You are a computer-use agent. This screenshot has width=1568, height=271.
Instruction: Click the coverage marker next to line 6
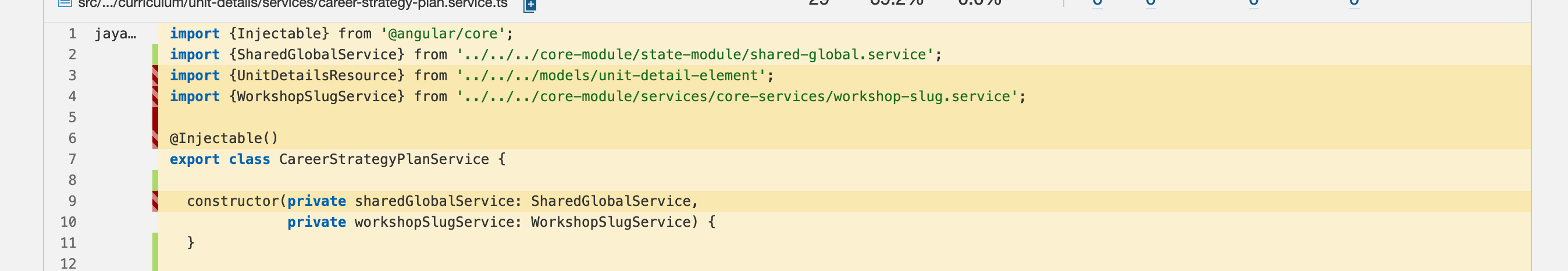[155, 138]
